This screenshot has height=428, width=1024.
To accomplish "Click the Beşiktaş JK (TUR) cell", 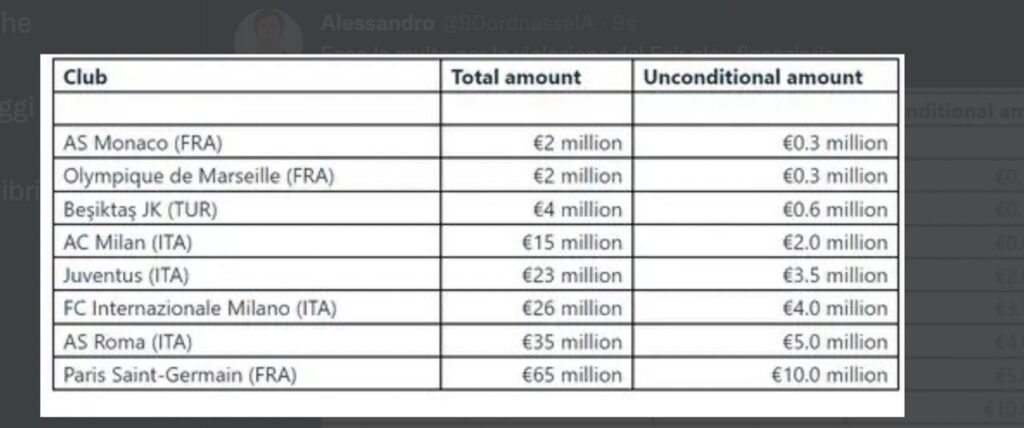I will 139,210.
